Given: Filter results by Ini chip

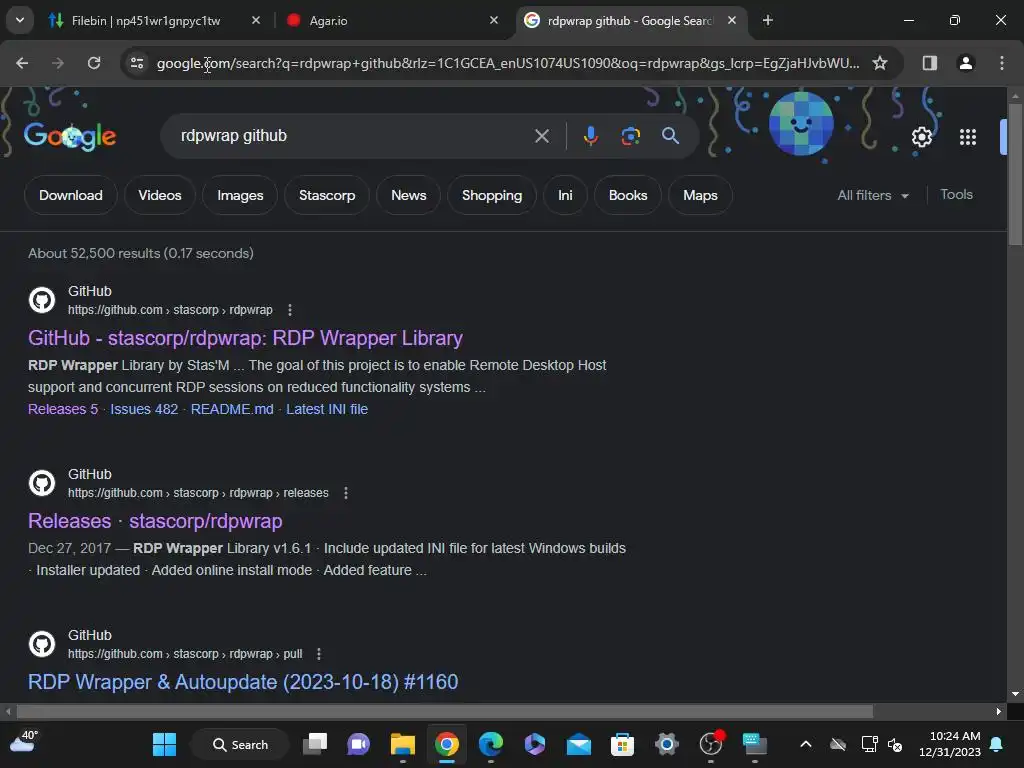Looking at the screenshot, I should coord(565,195).
